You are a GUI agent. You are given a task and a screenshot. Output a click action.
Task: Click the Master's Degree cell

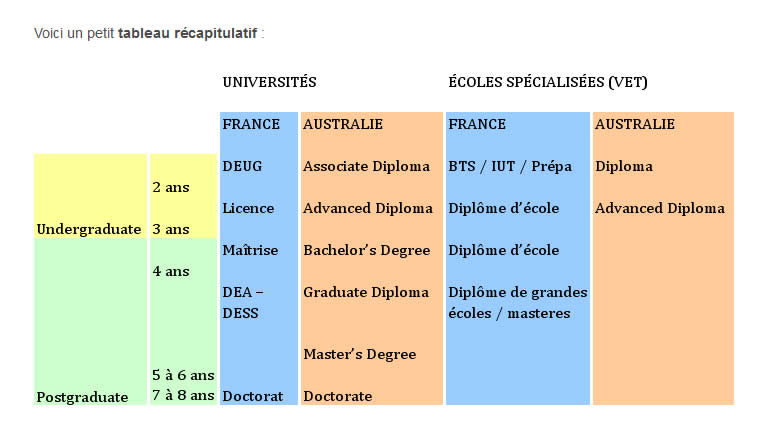click(359, 354)
